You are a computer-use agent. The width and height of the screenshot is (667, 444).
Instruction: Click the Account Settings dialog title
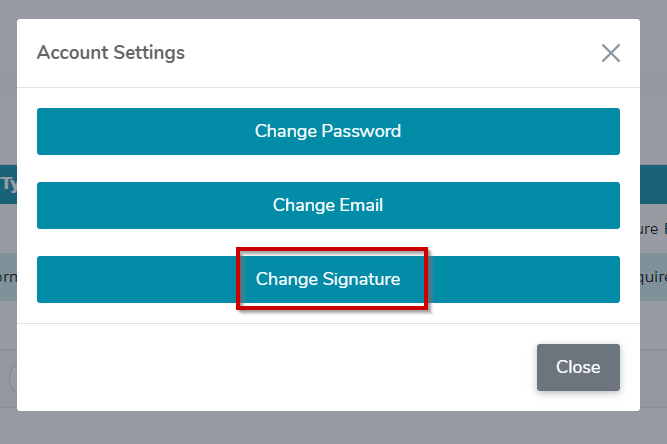pyautogui.click(x=111, y=52)
